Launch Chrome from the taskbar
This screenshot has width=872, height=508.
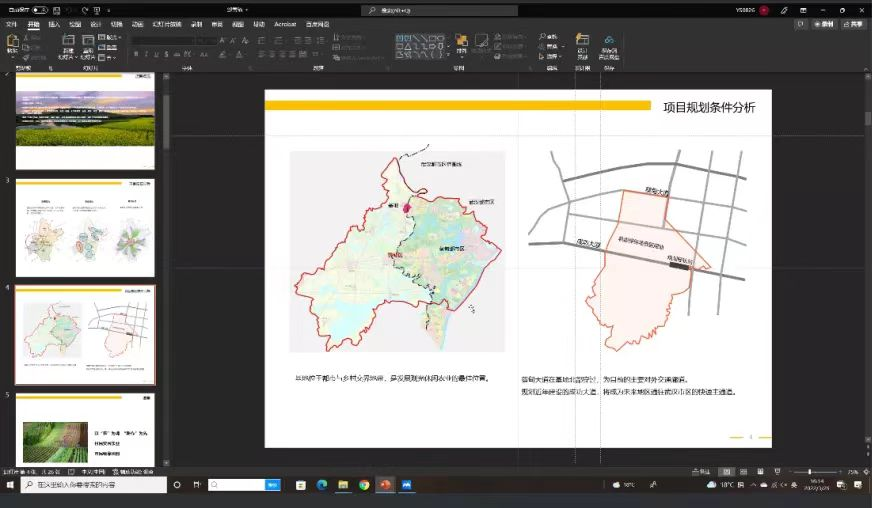click(x=364, y=485)
